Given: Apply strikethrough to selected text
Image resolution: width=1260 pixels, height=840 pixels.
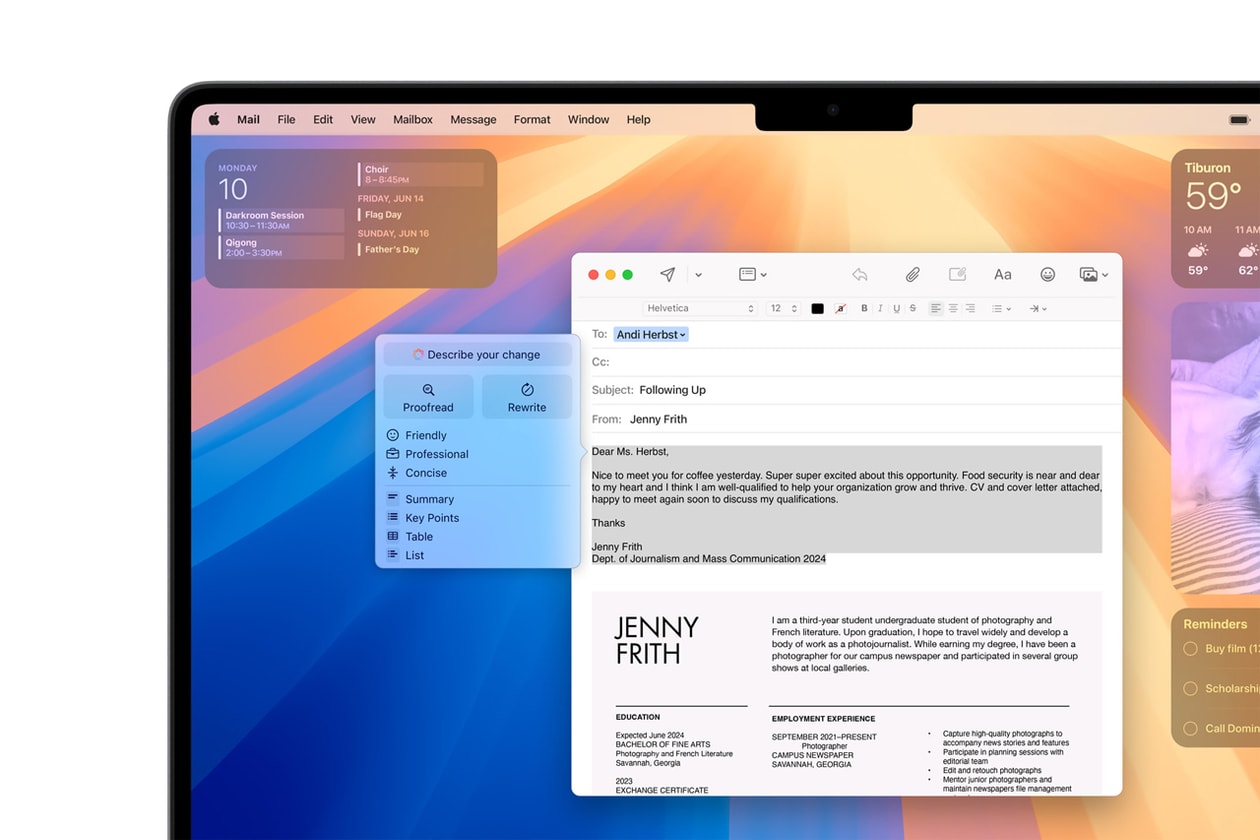Looking at the screenshot, I should click(912, 308).
